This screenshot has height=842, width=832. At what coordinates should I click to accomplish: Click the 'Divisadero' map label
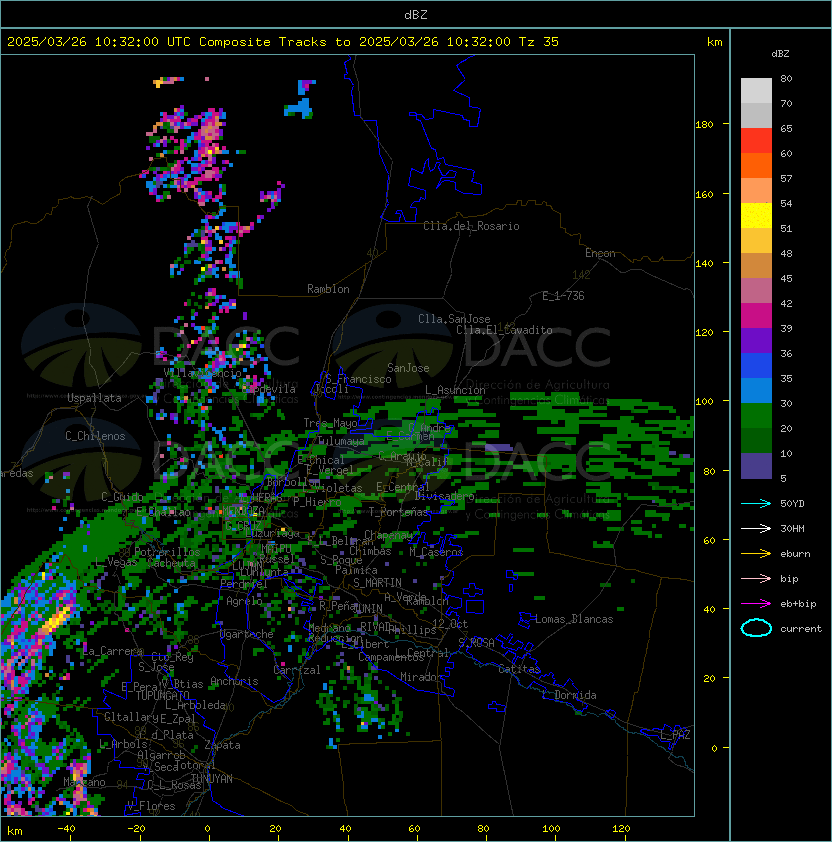445,496
